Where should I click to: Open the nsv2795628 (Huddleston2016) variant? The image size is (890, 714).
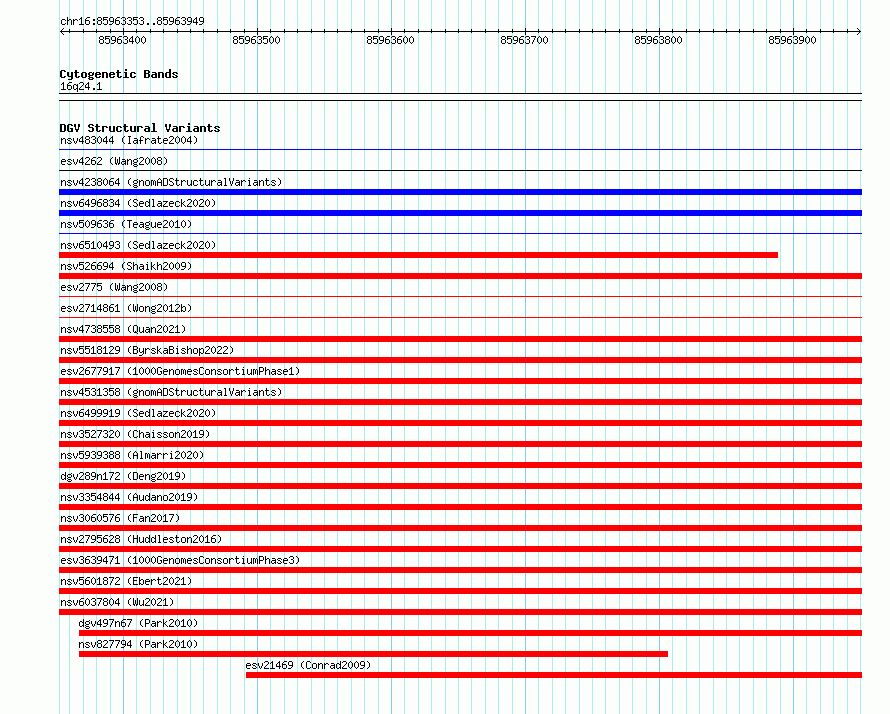pyautogui.click(x=141, y=539)
